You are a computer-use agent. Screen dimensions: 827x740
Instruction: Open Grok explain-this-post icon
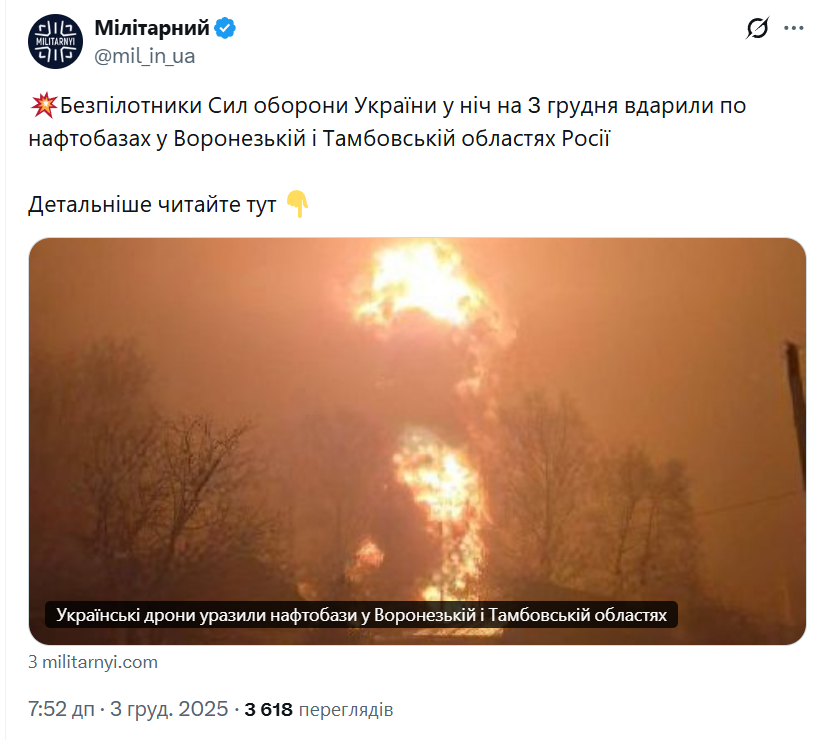coord(757,28)
